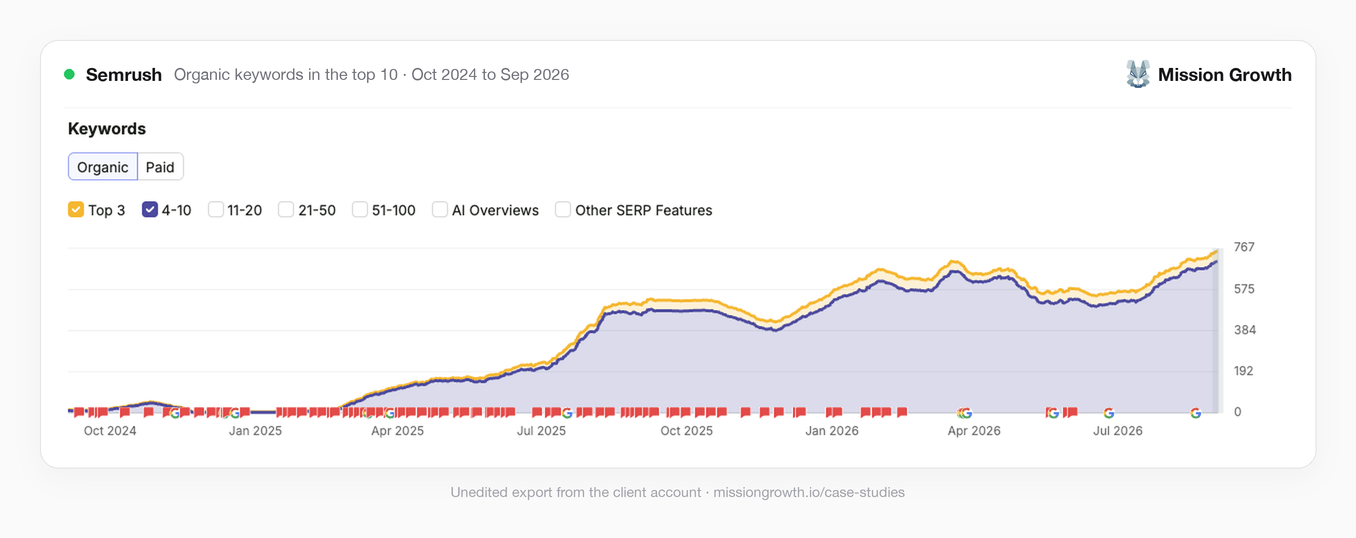1356x538 pixels.
Task: Click the Mission Growth brand name
Action: click(x=1225, y=75)
